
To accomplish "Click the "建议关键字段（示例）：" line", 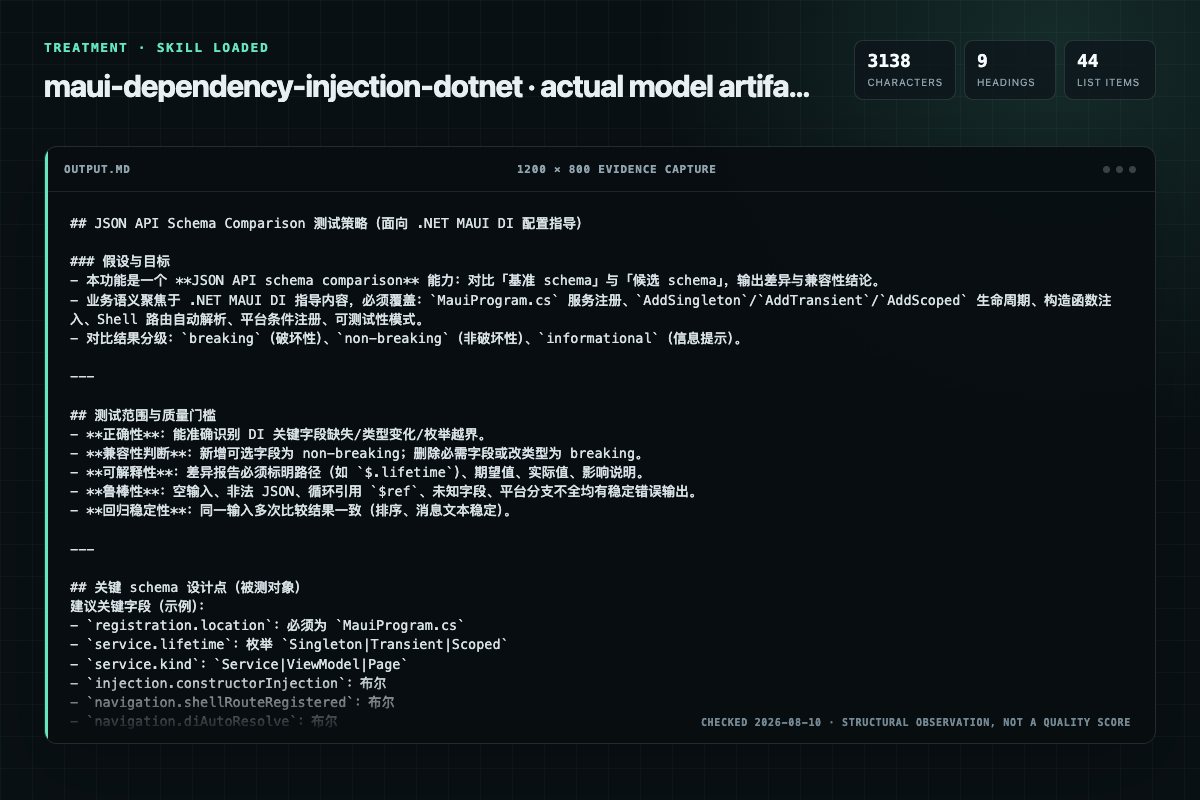I will [x=137, y=606].
